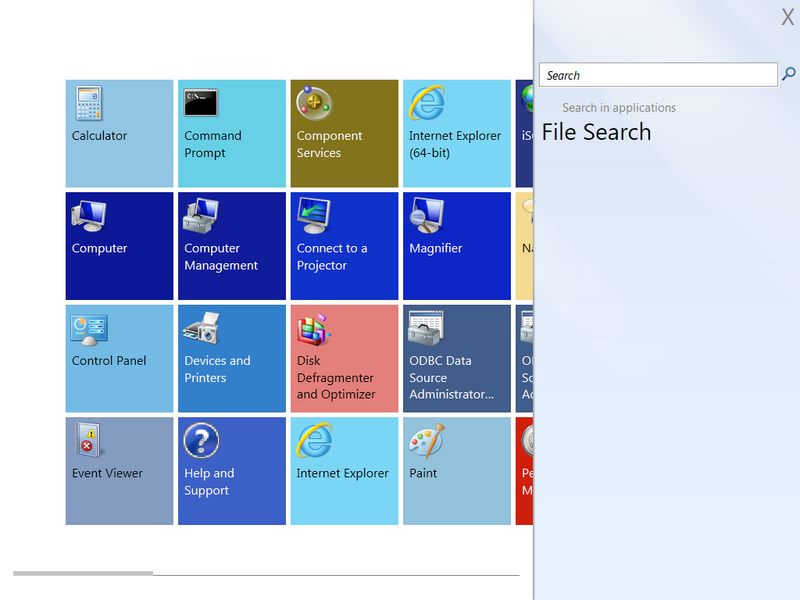Image resolution: width=800 pixels, height=600 pixels.
Task: Close the search panel with X
Action: [x=787, y=17]
